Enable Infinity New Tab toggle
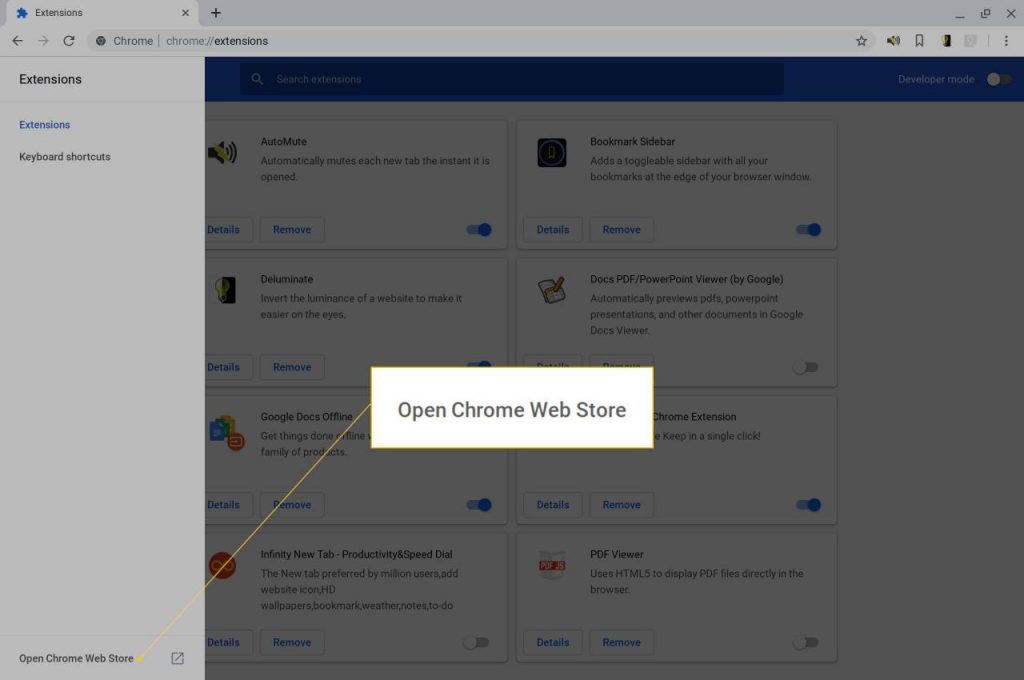This screenshot has height=680, width=1024. click(x=475, y=642)
